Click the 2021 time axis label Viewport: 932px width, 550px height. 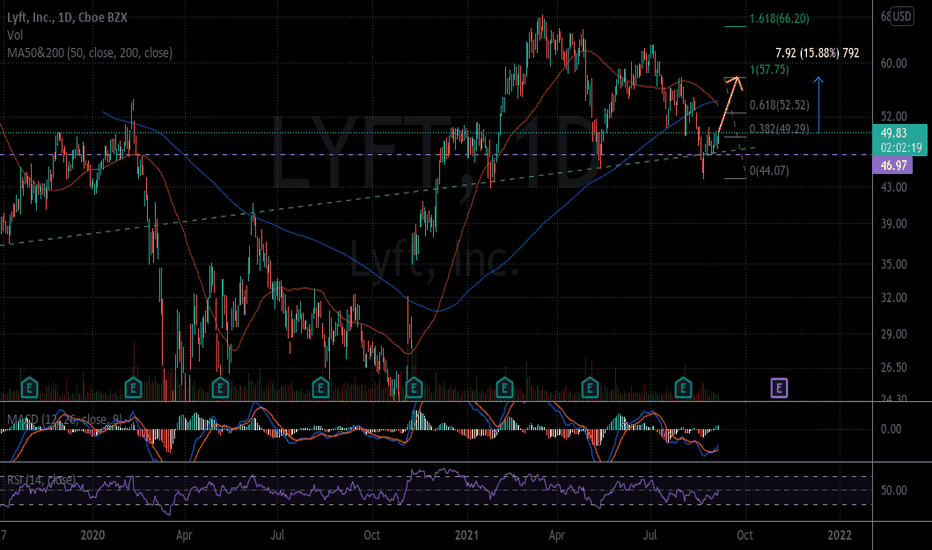(467, 535)
